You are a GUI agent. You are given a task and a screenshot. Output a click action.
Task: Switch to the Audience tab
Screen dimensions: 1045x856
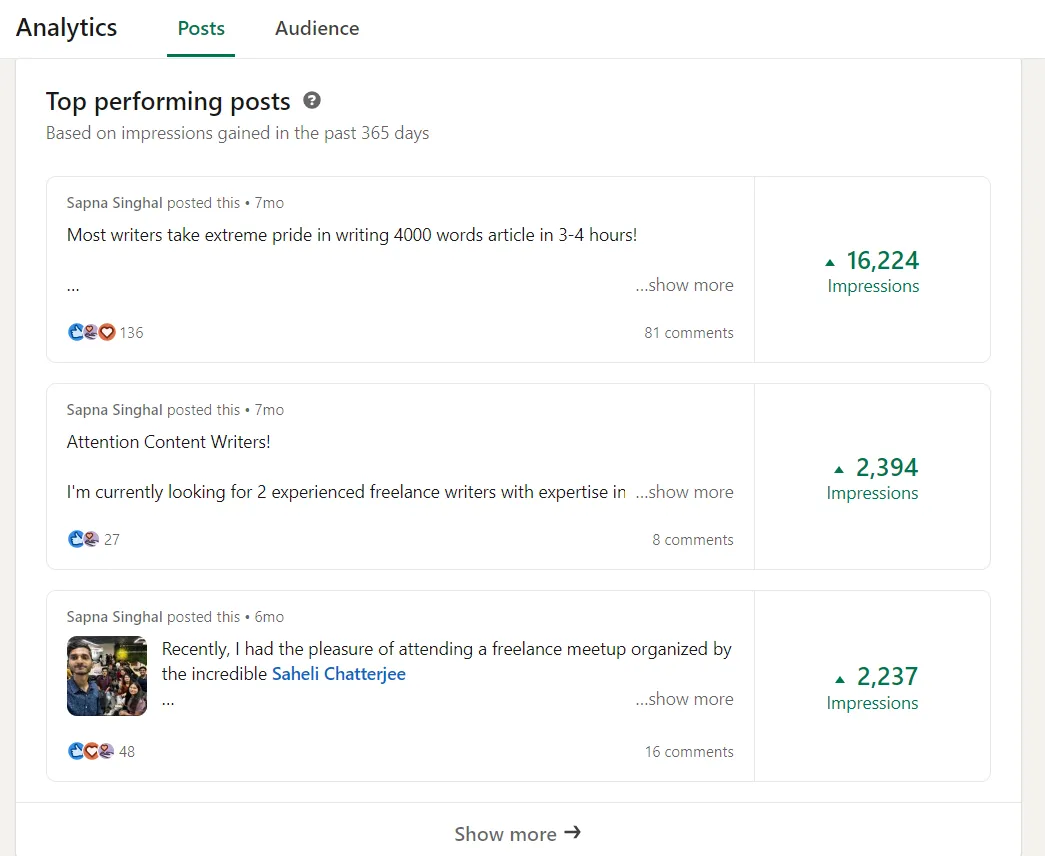click(x=317, y=29)
